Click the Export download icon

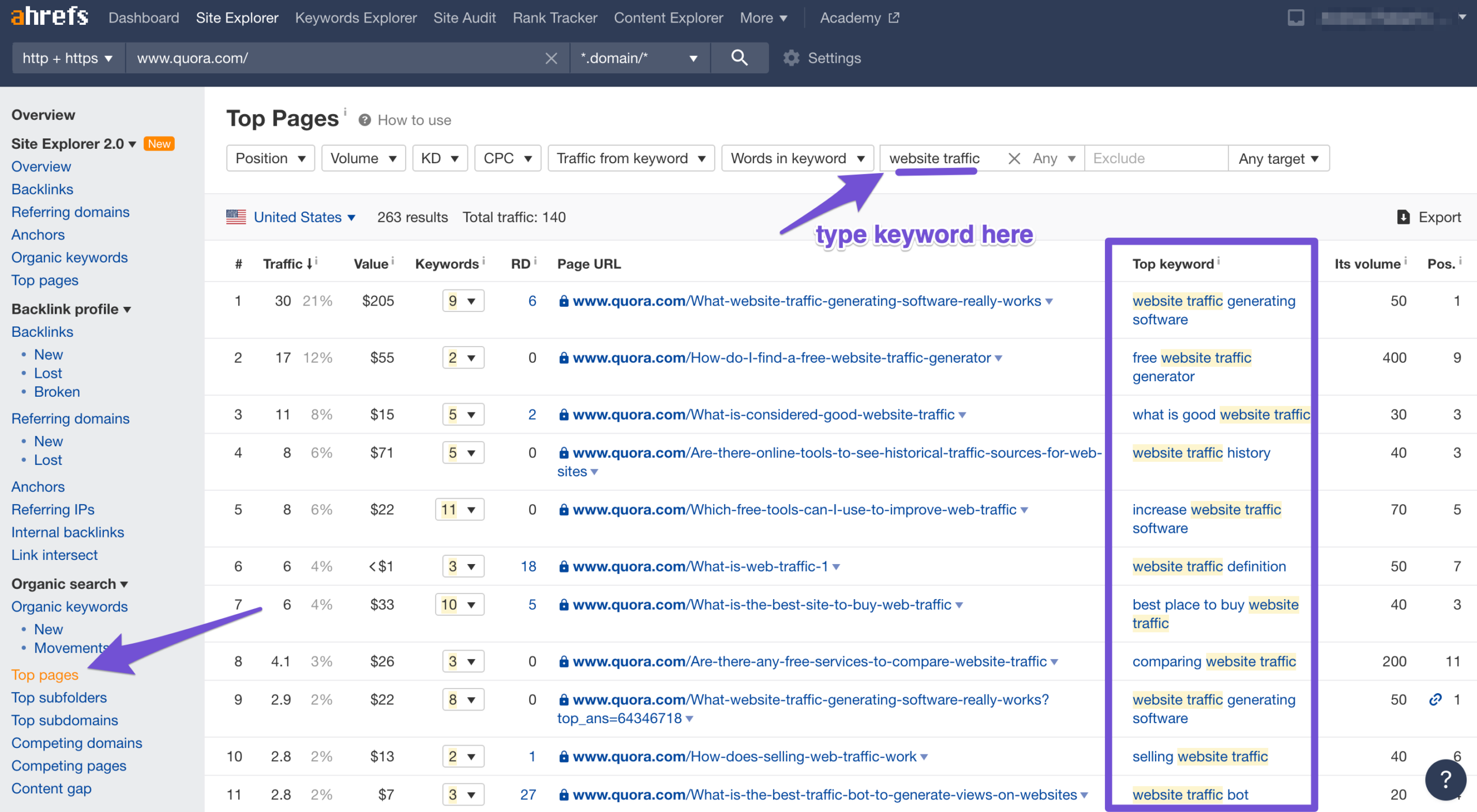pos(1403,217)
